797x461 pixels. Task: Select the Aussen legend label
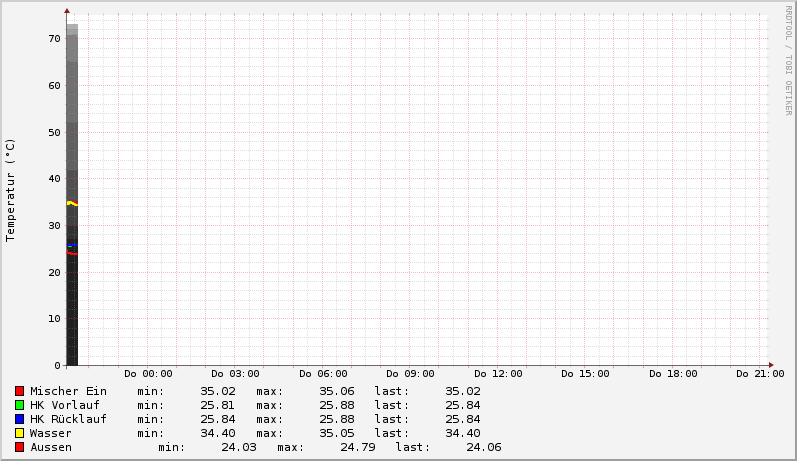(x=51, y=447)
